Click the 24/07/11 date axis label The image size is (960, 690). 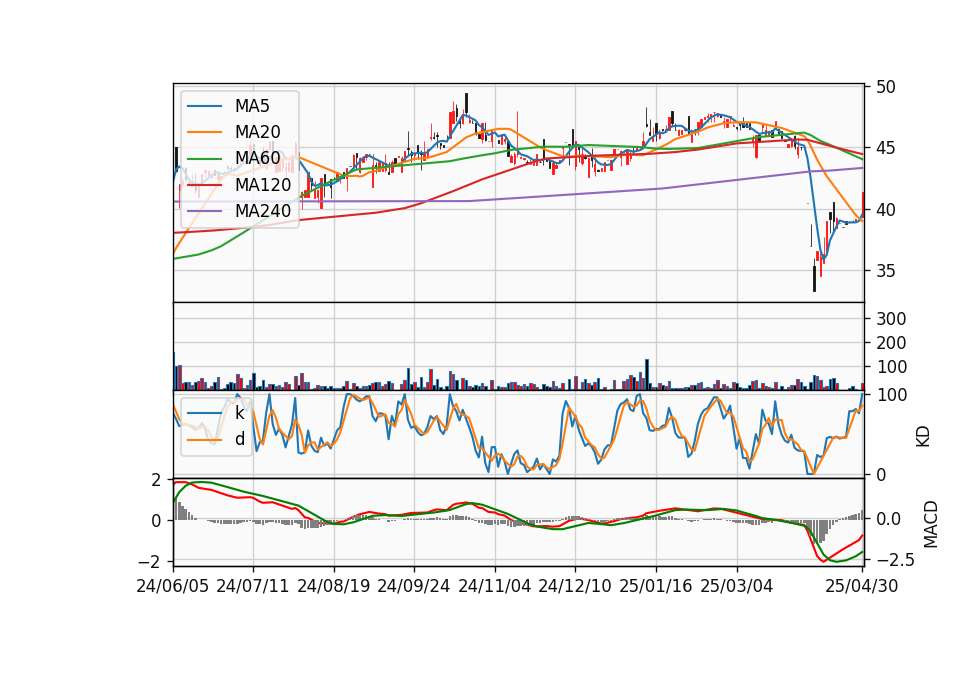tap(253, 586)
